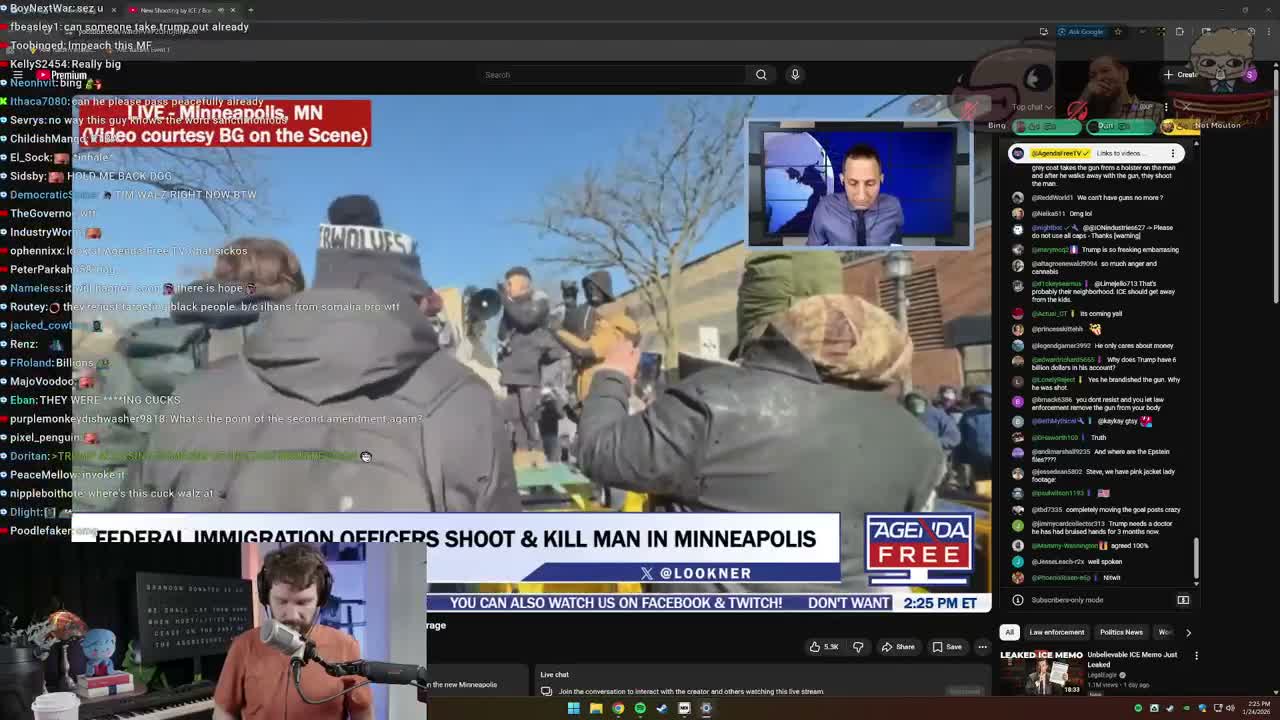This screenshot has height=720, width=1280.
Task: Click the Share button under the video
Action: [x=898, y=647]
